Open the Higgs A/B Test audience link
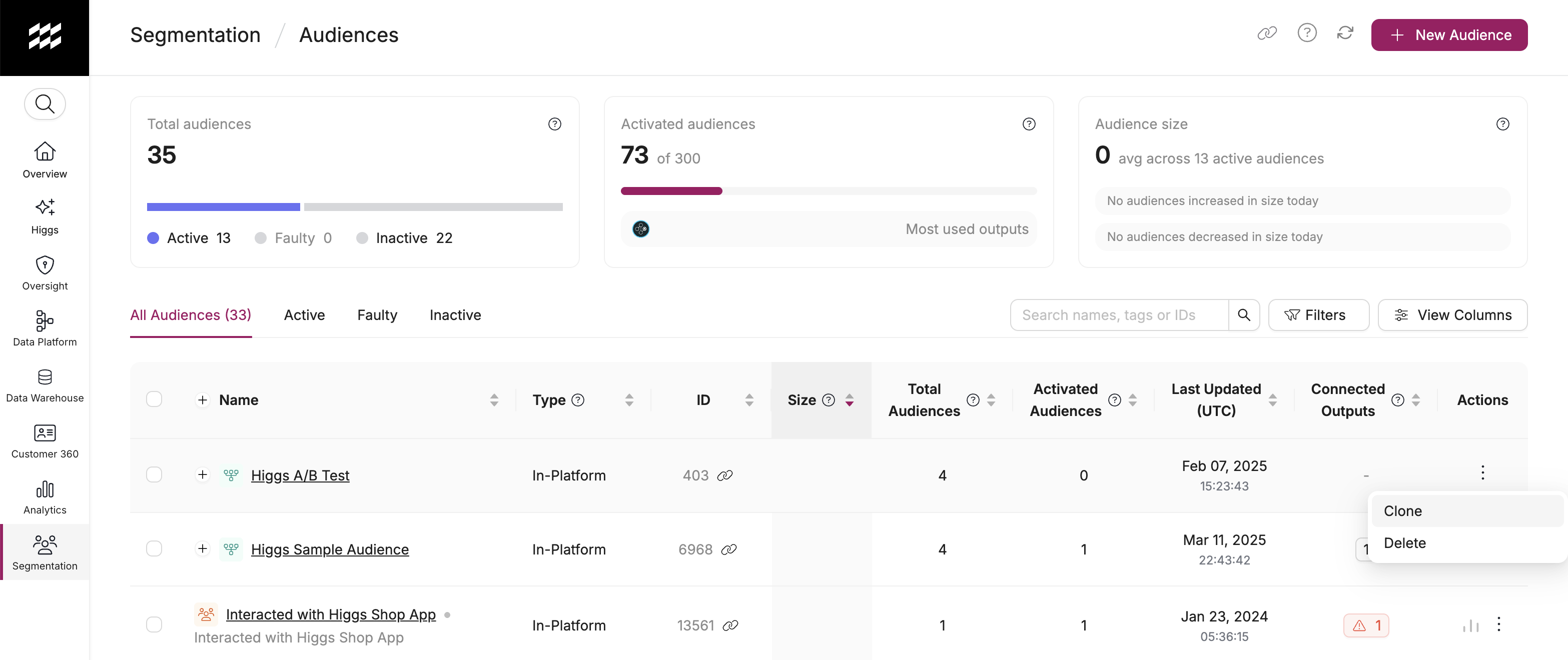This screenshot has height=660, width=1568. [x=300, y=475]
